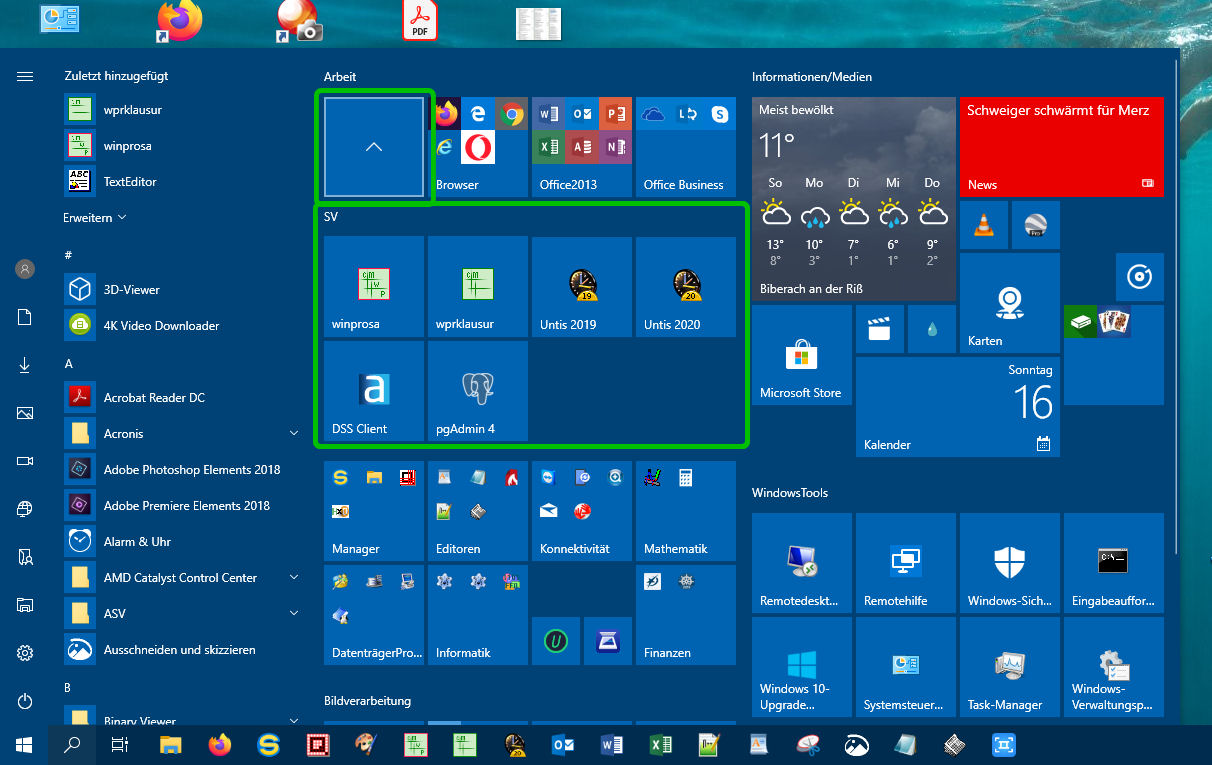The width and height of the screenshot is (1212, 765).
Task: Open the Kalender tile showing Sonntag 16
Action: tap(957, 407)
